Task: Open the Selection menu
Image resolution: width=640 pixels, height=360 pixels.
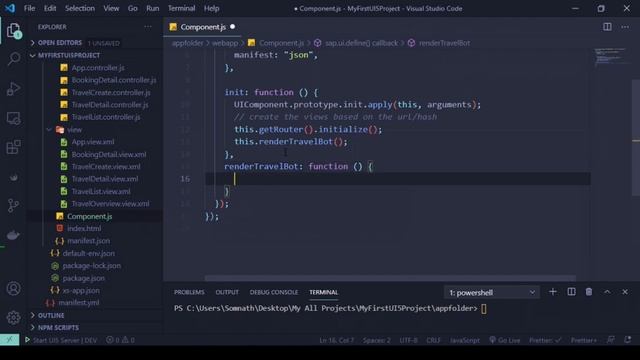Action: [80, 8]
